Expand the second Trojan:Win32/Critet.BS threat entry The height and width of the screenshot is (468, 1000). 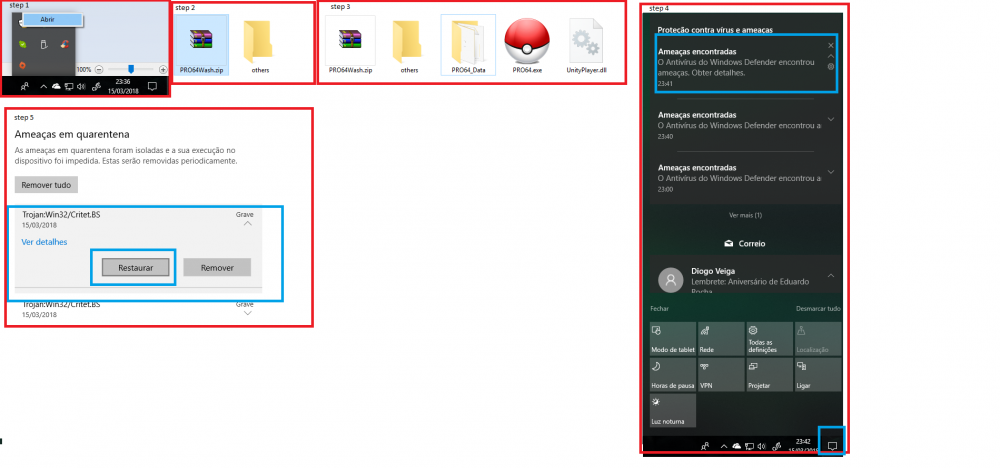click(x=247, y=312)
